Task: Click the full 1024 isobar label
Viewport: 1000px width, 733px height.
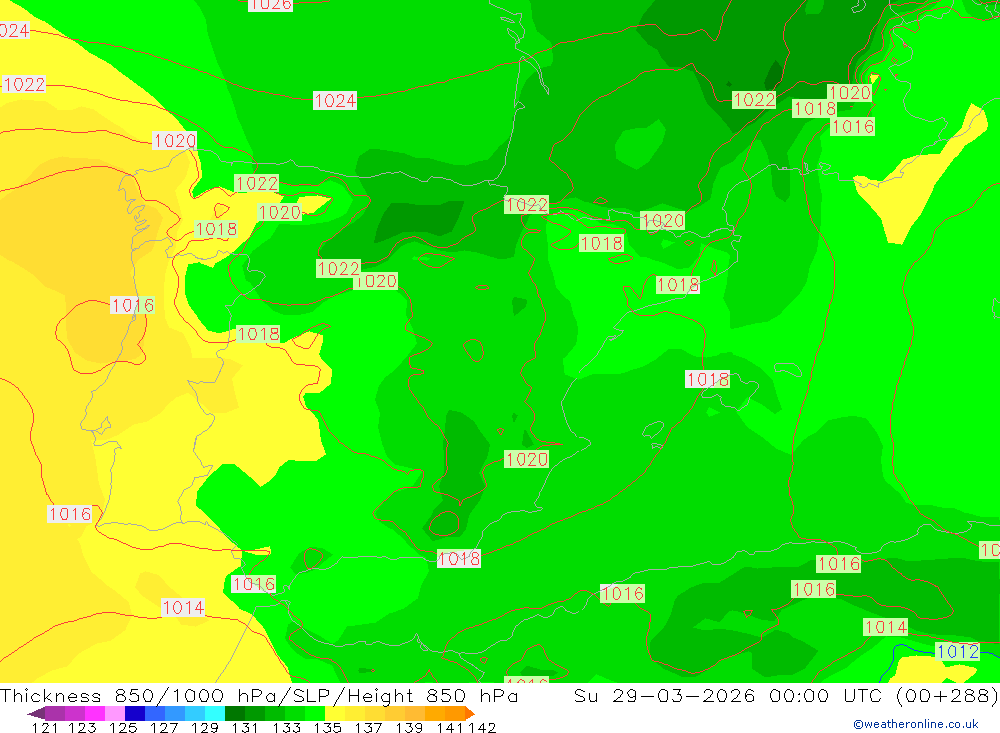Action: (335, 101)
